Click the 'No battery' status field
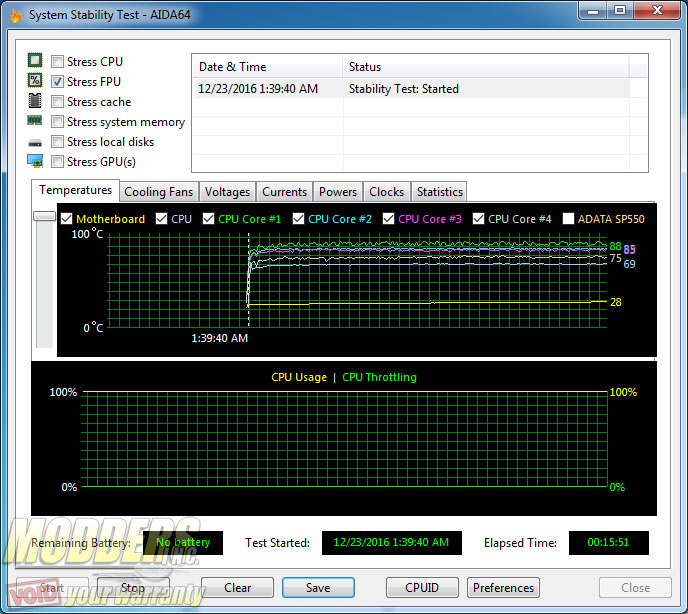688x614 pixels. [x=183, y=543]
